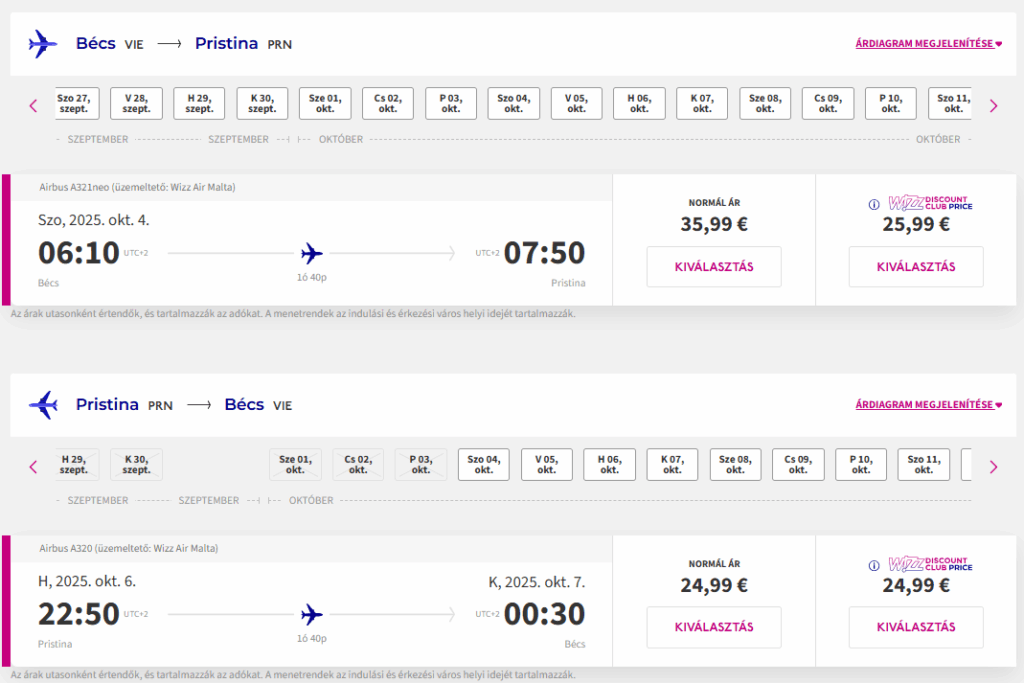Click the outbound flight airplane icon
1024x683 pixels.
click(43, 44)
